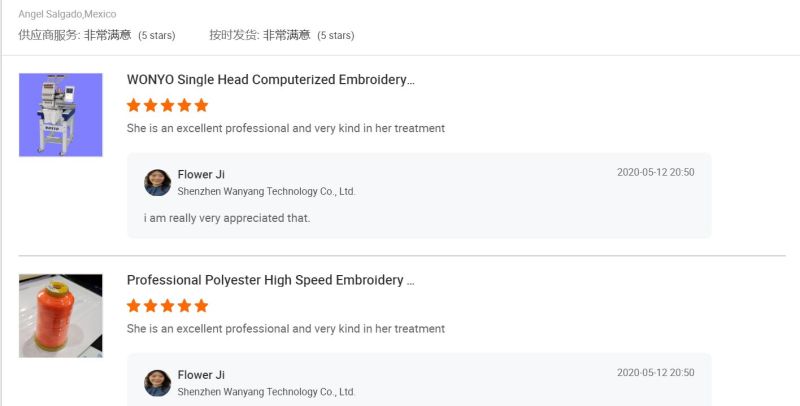Click the WONYO review text about excellent professional
The image size is (800, 406).
(286, 128)
